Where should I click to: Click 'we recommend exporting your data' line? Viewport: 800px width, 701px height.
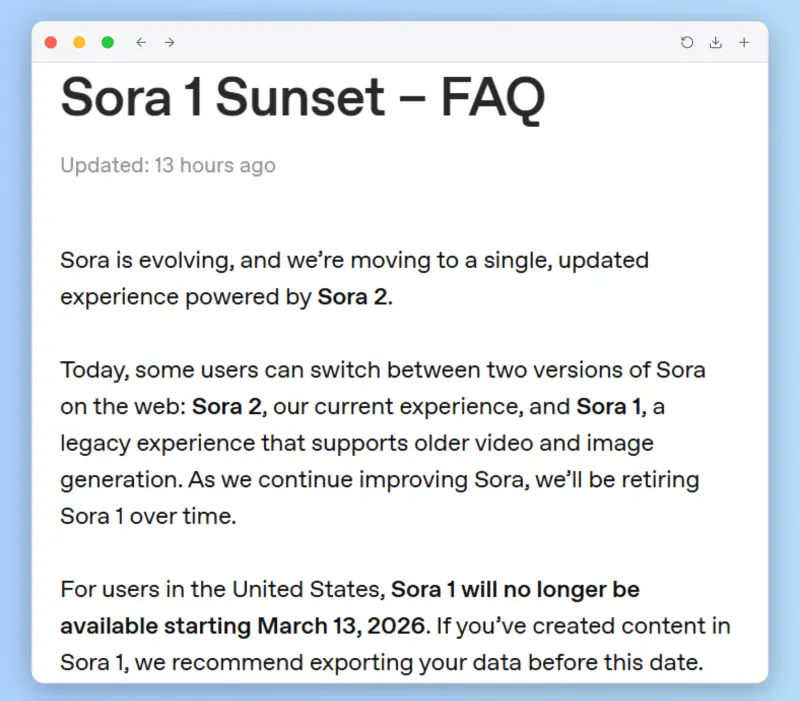[381, 663]
